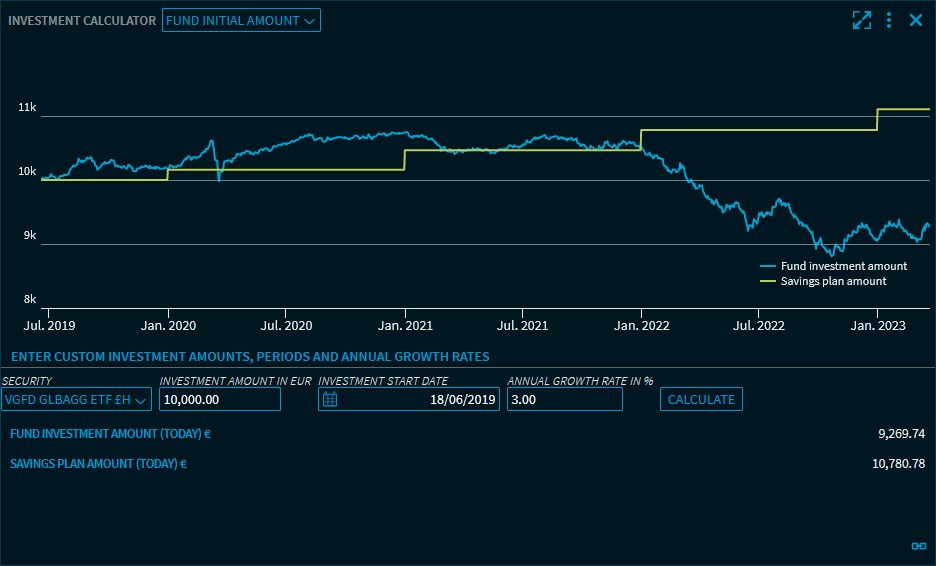Click the blue fund legend line marker

tap(768, 267)
